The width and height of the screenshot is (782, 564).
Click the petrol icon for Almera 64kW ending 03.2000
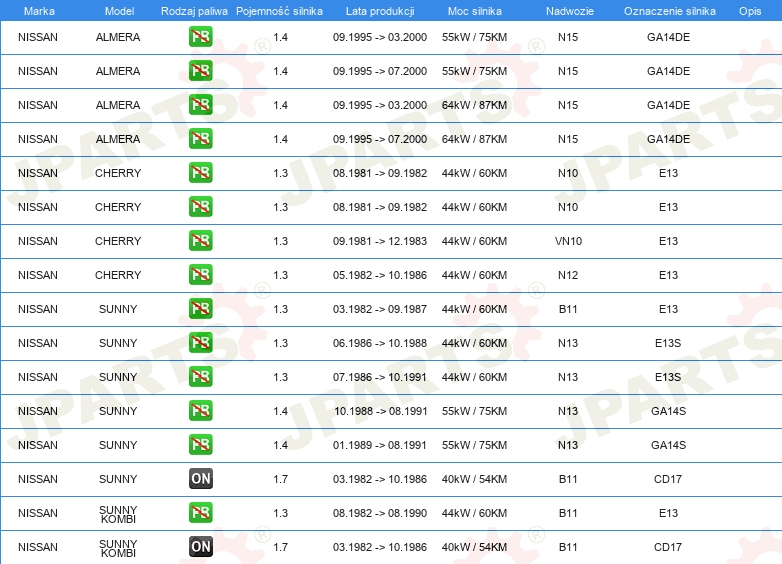(200, 104)
